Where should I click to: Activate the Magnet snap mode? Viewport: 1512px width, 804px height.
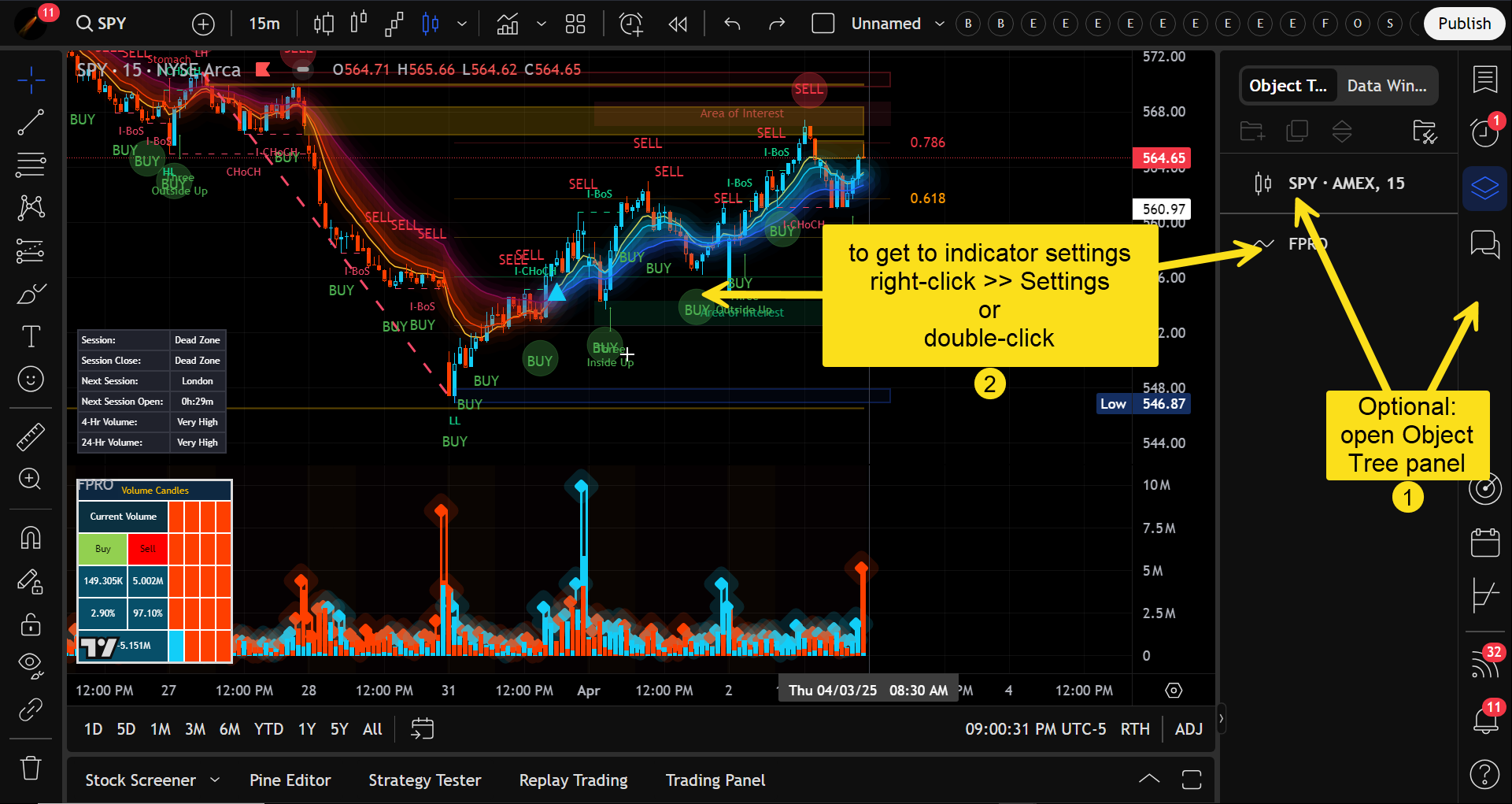coord(31,539)
